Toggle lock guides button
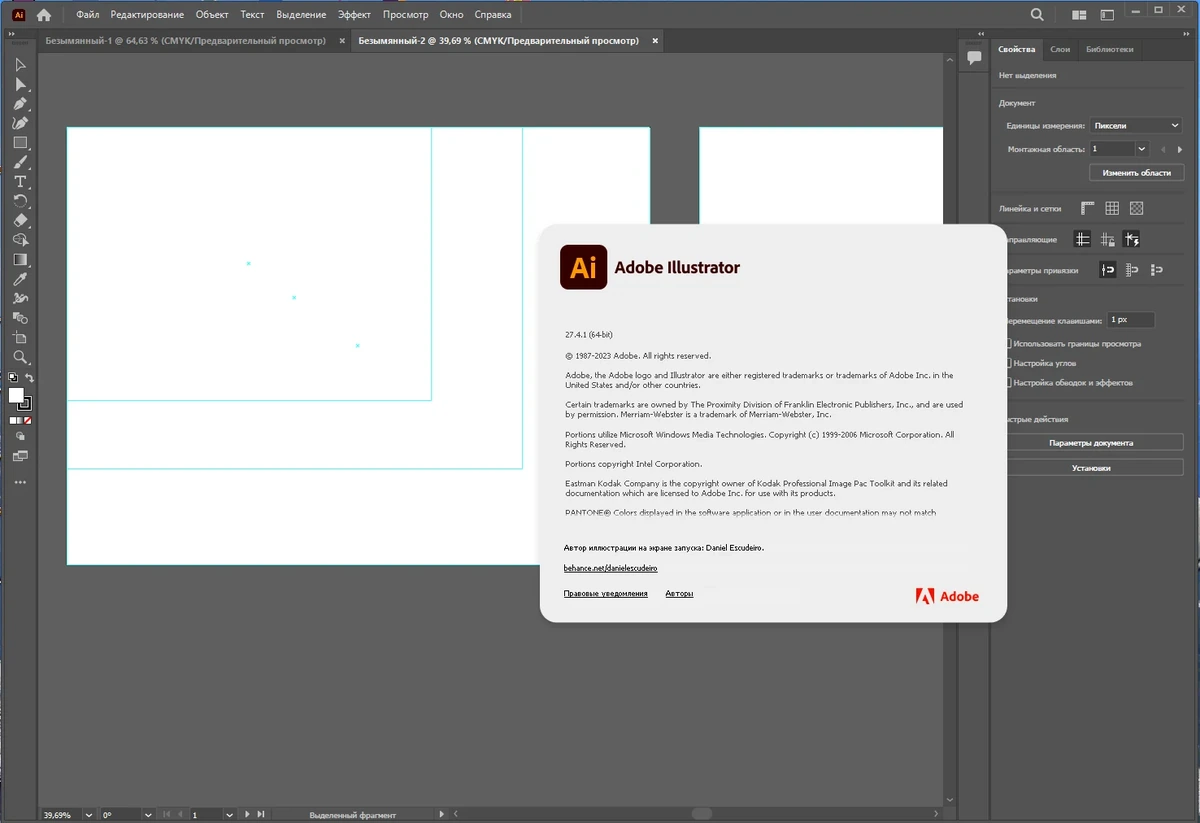Viewport: 1200px width, 823px height. pos(1107,239)
